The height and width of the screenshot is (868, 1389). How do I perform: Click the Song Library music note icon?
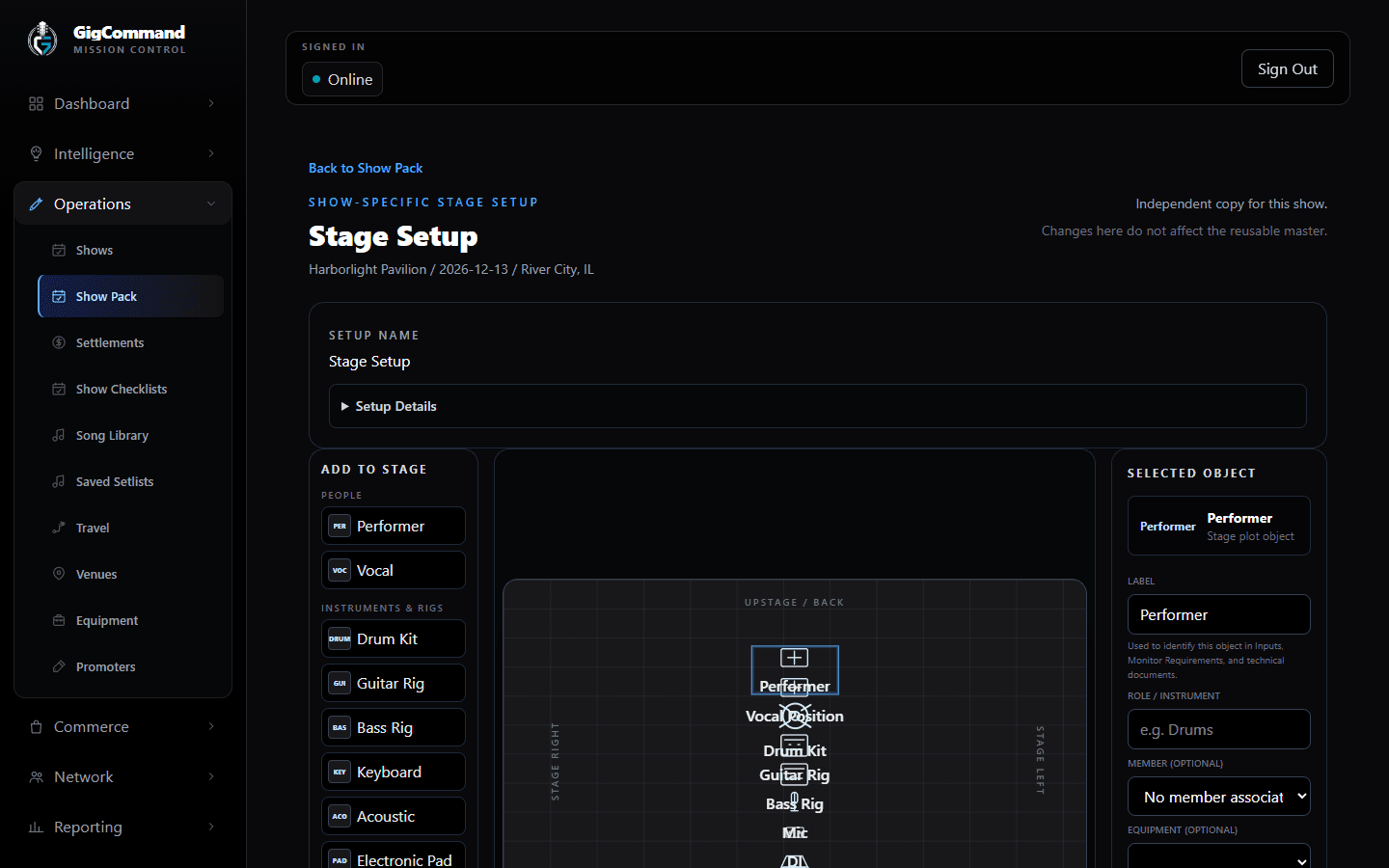click(59, 435)
